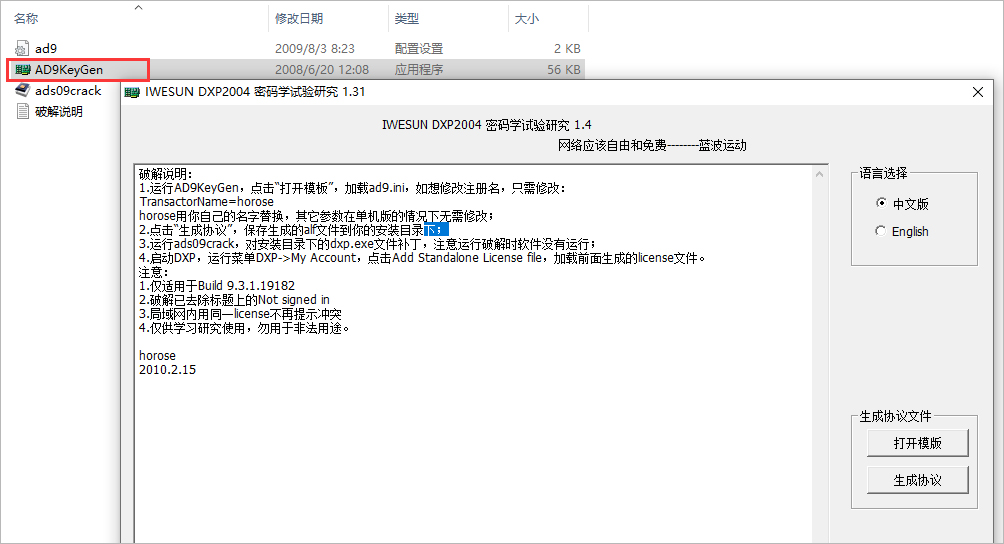Image resolution: width=1004 pixels, height=544 pixels.
Task: Select the file name ads09crack in Explorer
Action: (x=68, y=91)
